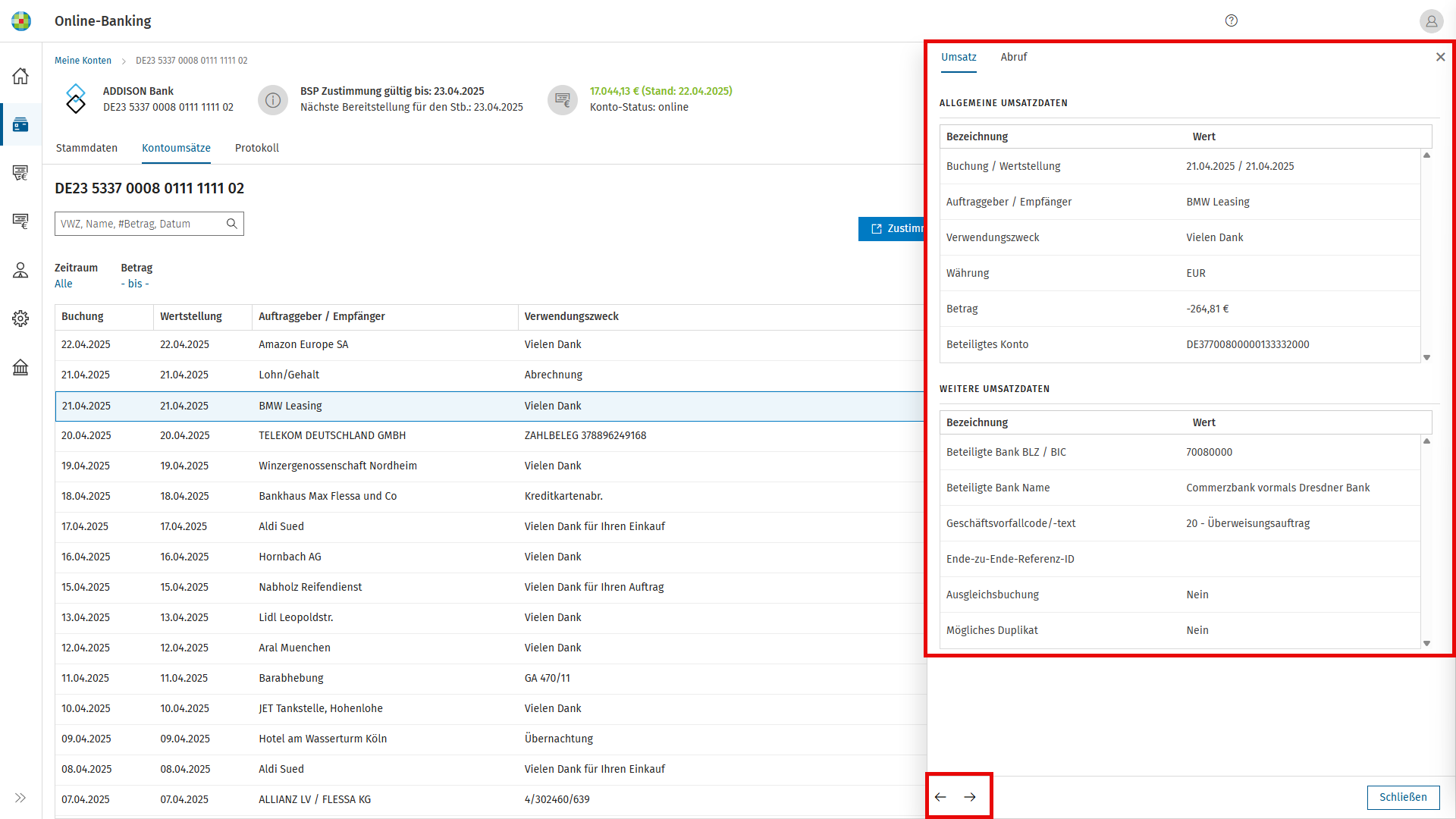
Task: Open the Protokoll tab
Action: pyautogui.click(x=257, y=148)
